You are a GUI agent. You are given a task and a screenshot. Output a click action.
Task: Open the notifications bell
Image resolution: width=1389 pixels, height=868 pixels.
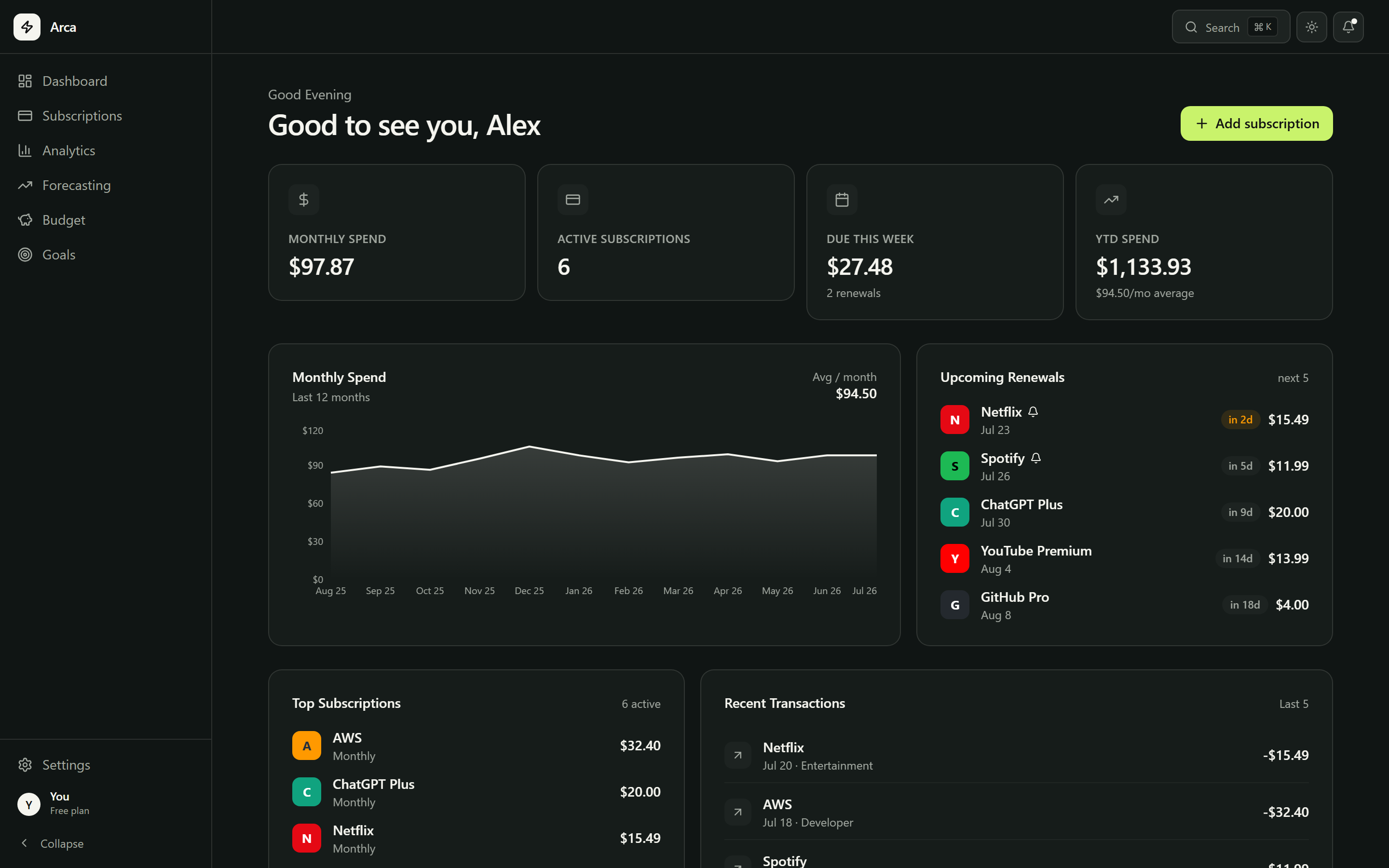1348,27
